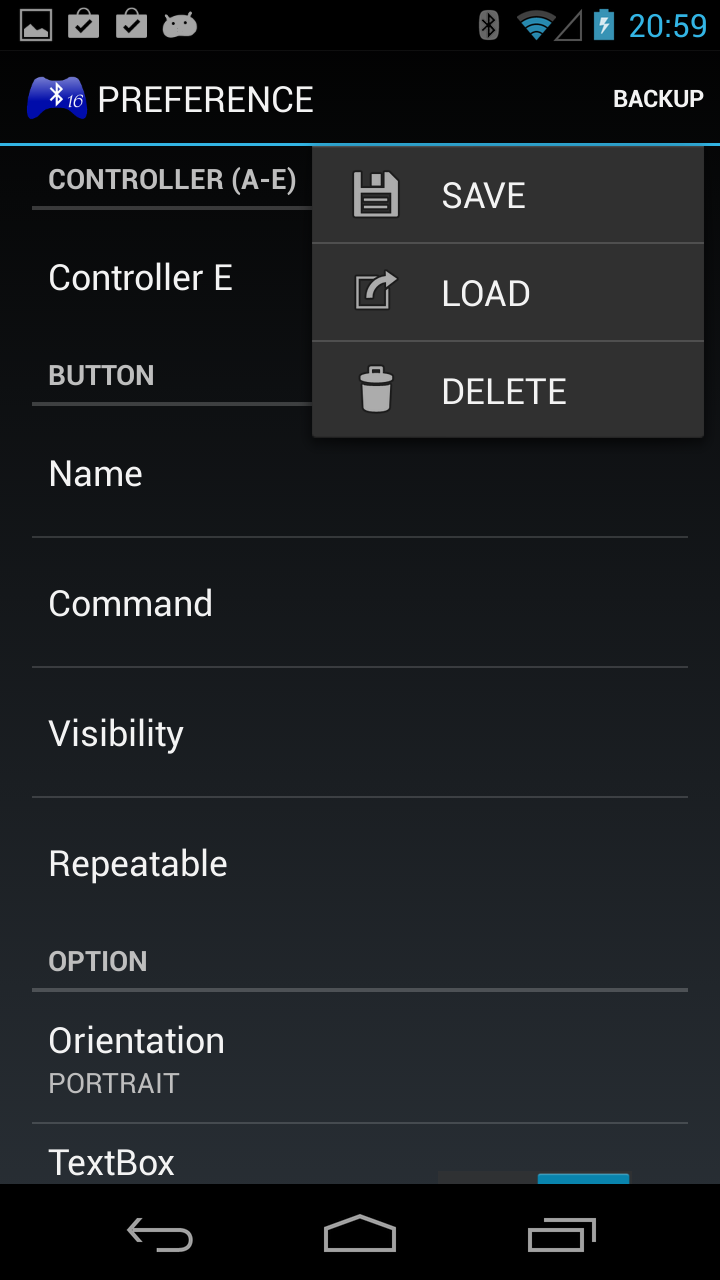This screenshot has width=720, height=1280.
Task: Open the Repeatable preference
Action: 360,863
